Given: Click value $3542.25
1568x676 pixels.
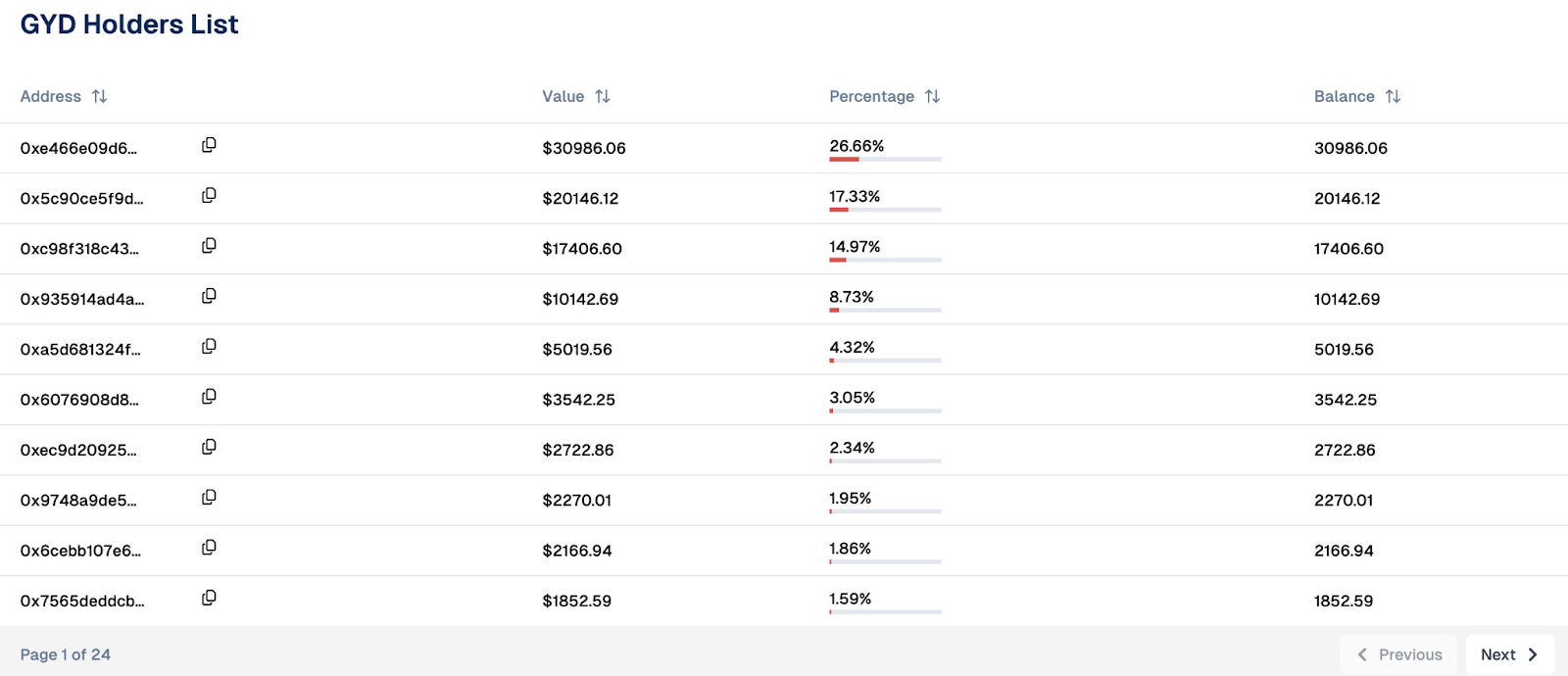Looking at the screenshot, I should click(578, 400).
